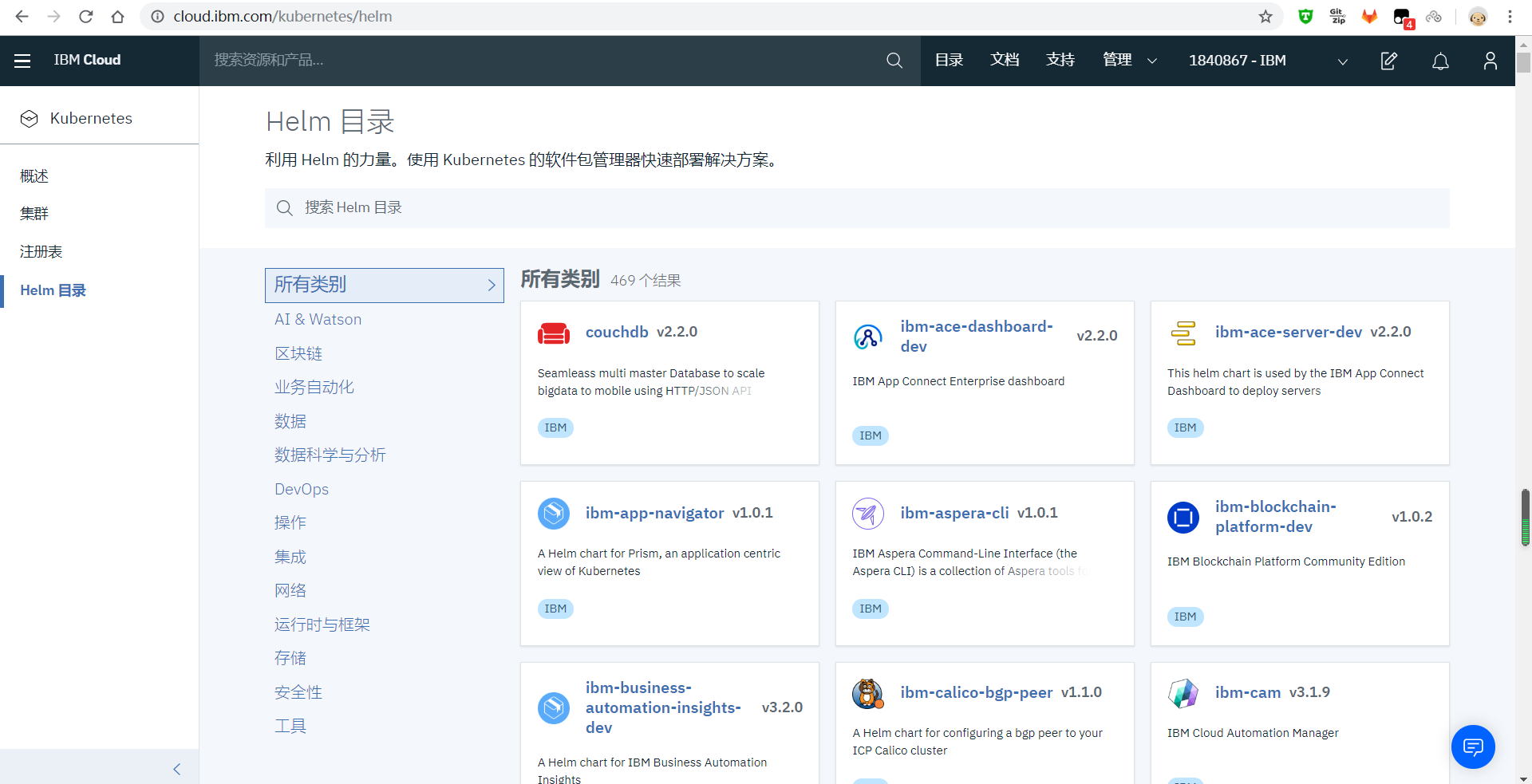Click the ibm-aspera-cli chart icon
This screenshot has width=1532, height=784.
[x=868, y=513]
